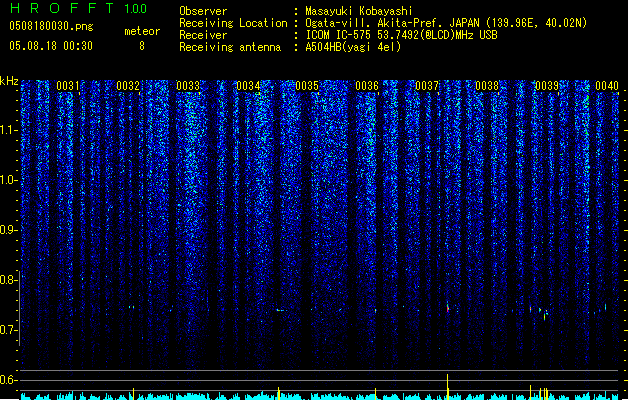Click the 0039 time marker

[x=547, y=86]
